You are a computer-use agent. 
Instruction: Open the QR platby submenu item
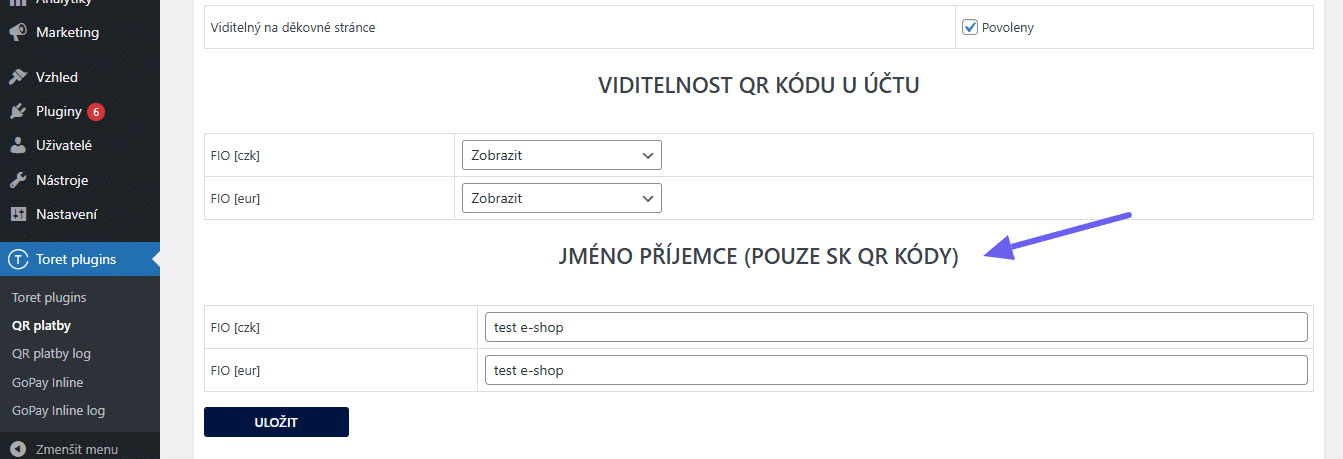pyautogui.click(x=41, y=325)
